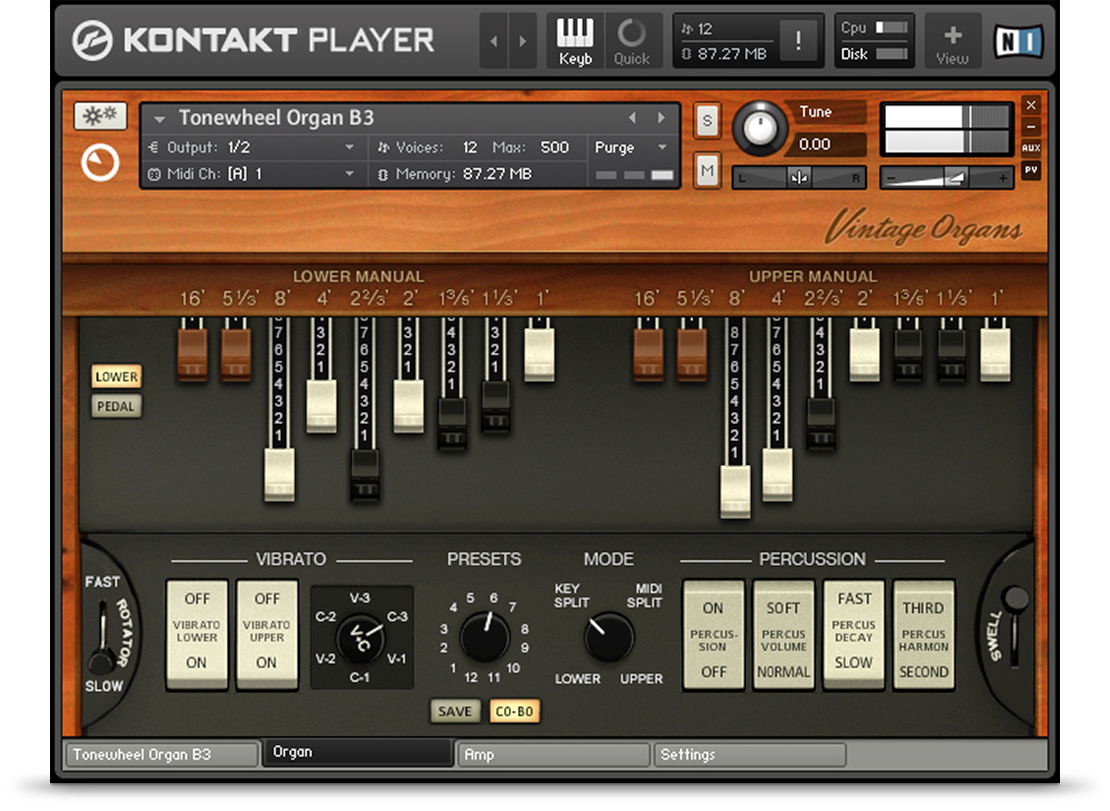Toggle Vibrato Lower switch
This screenshot has height=811, width=1110.
point(197,633)
